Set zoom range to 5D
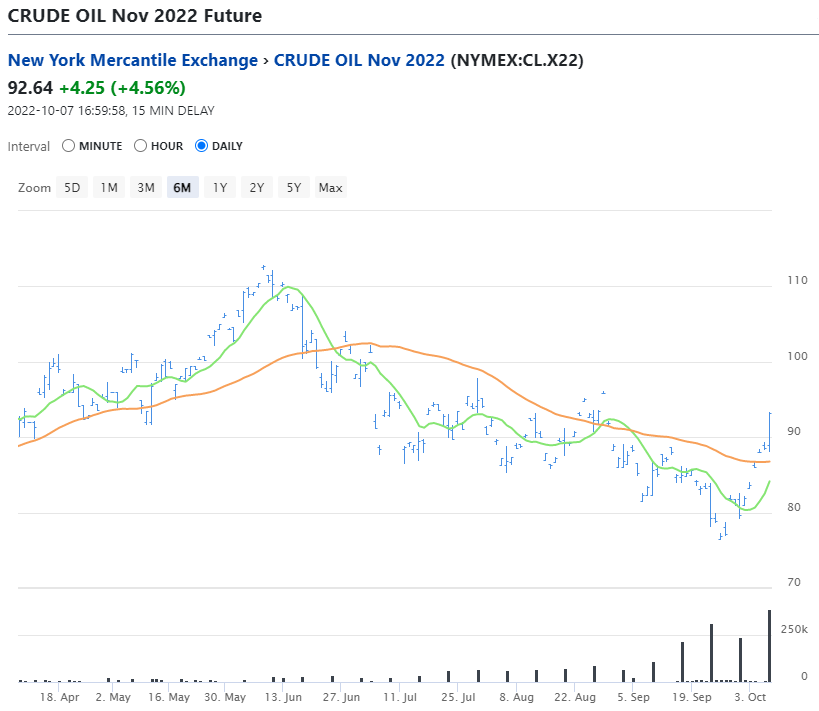 click(x=72, y=188)
